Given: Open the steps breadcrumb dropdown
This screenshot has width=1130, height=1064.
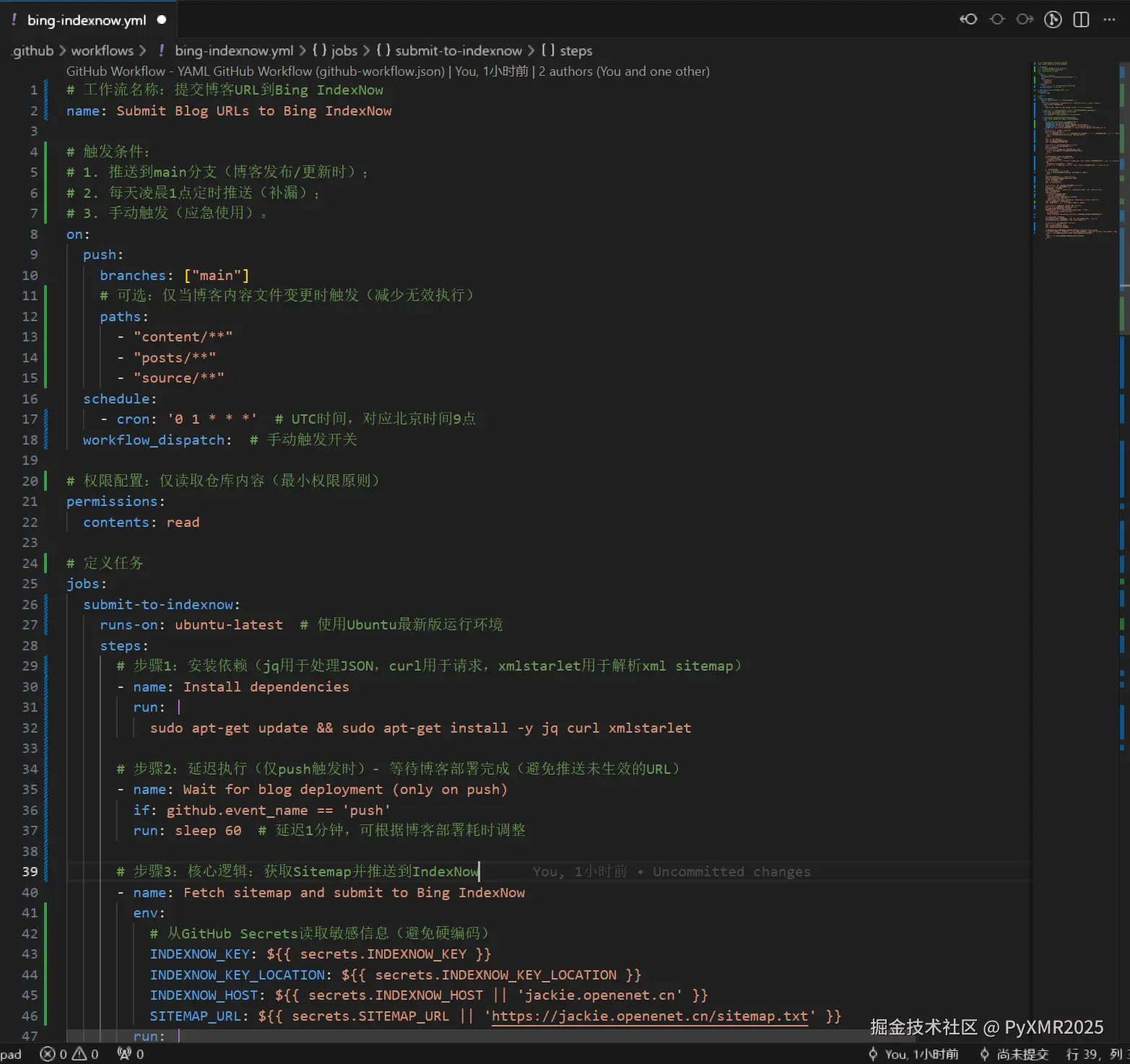Looking at the screenshot, I should (575, 51).
